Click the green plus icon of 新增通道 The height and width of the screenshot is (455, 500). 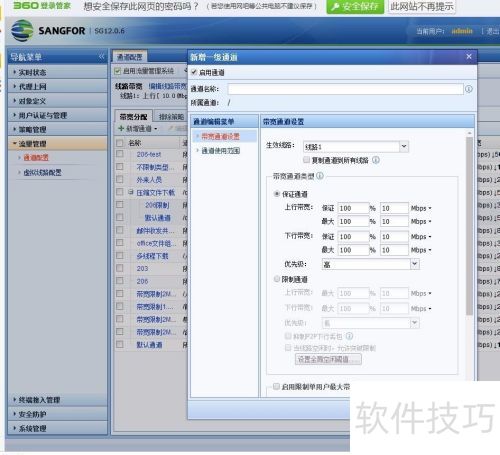pos(121,129)
